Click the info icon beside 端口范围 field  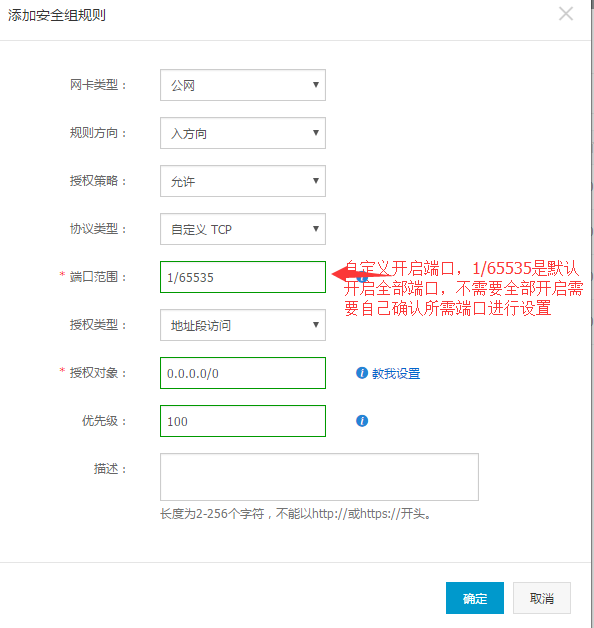pyautogui.click(x=362, y=277)
